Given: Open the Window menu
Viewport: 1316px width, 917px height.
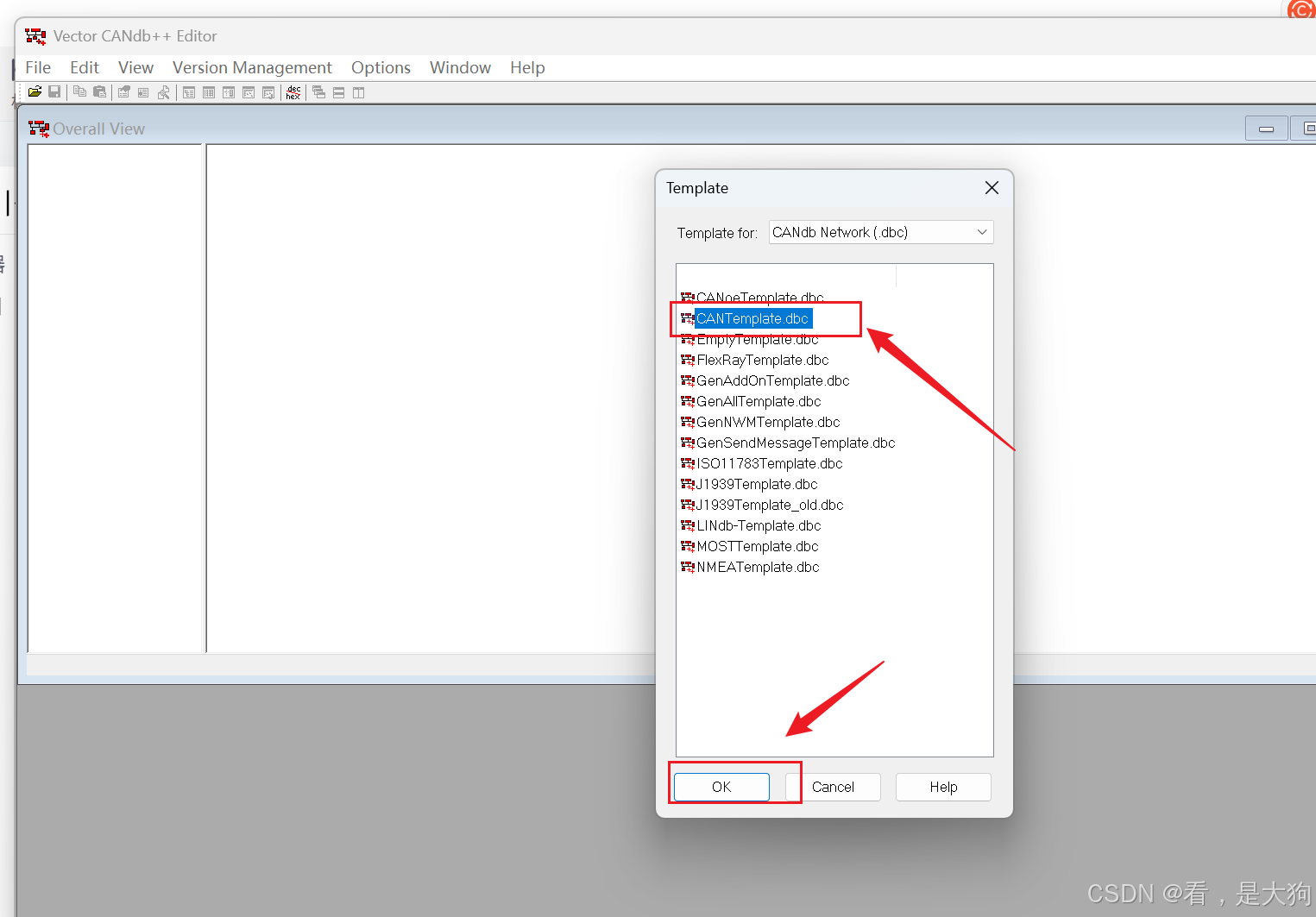Looking at the screenshot, I should pyautogui.click(x=460, y=67).
